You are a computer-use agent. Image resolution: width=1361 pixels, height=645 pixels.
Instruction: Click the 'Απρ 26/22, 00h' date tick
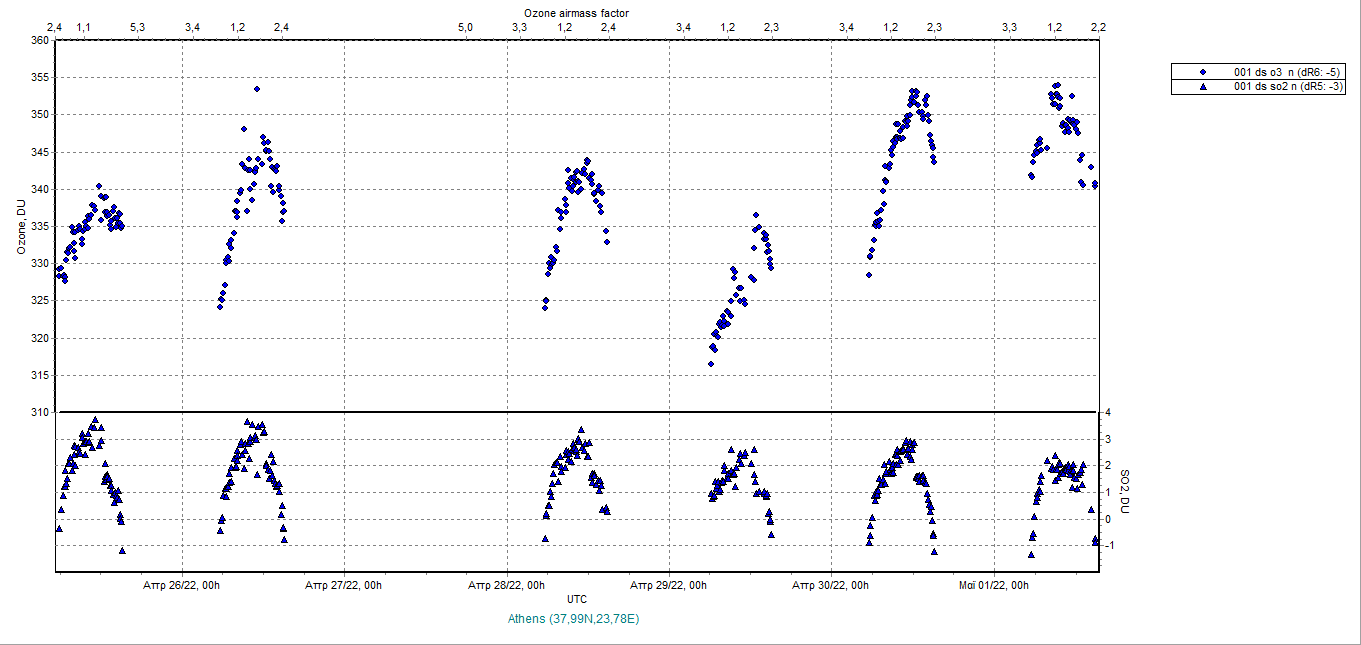click(x=182, y=585)
